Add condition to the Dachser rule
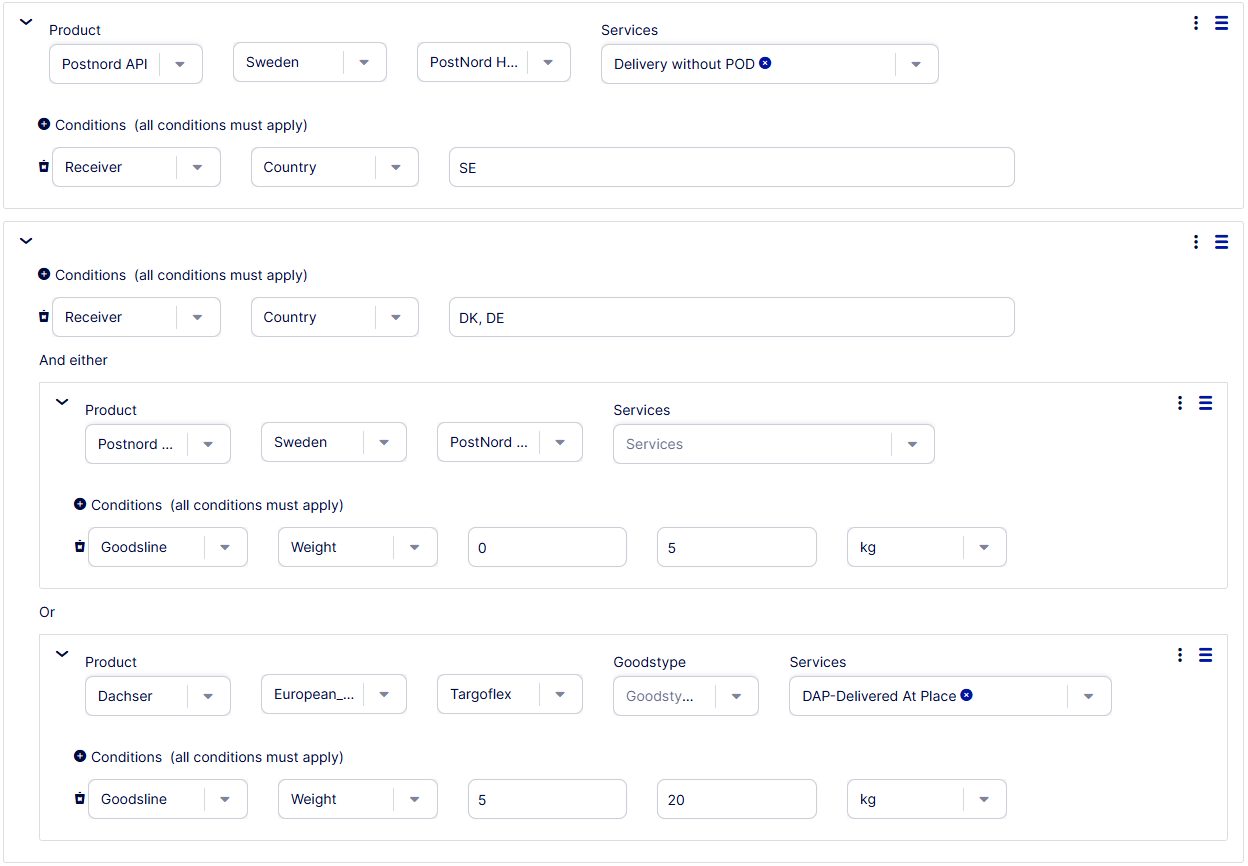Viewport: 1248px width, 866px height. (80, 757)
